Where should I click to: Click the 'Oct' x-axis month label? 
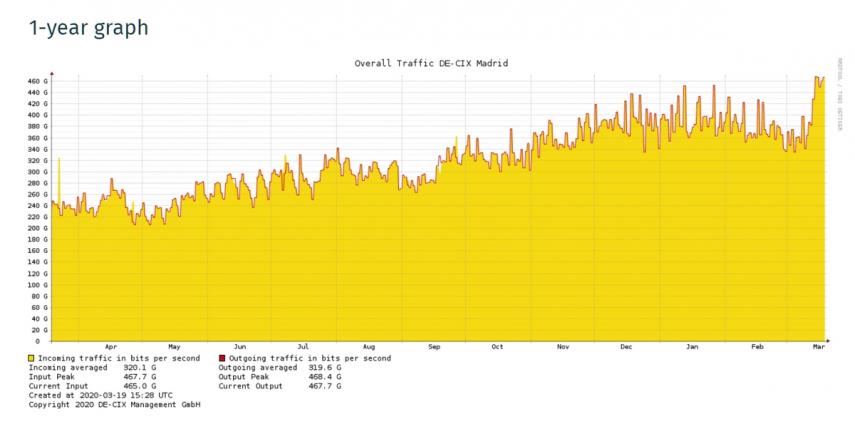pos(497,347)
